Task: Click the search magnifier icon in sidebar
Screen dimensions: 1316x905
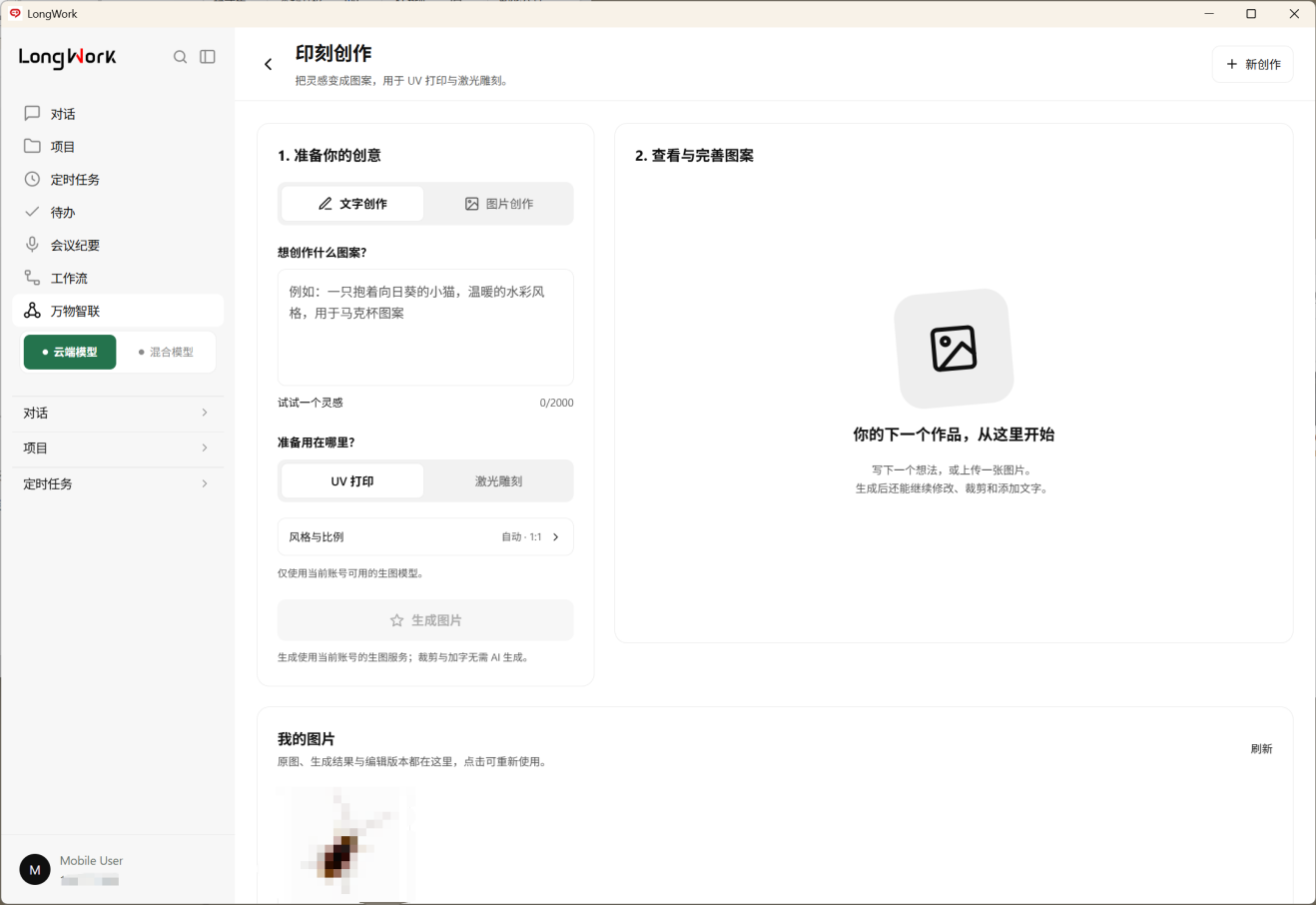Action: coord(180,57)
